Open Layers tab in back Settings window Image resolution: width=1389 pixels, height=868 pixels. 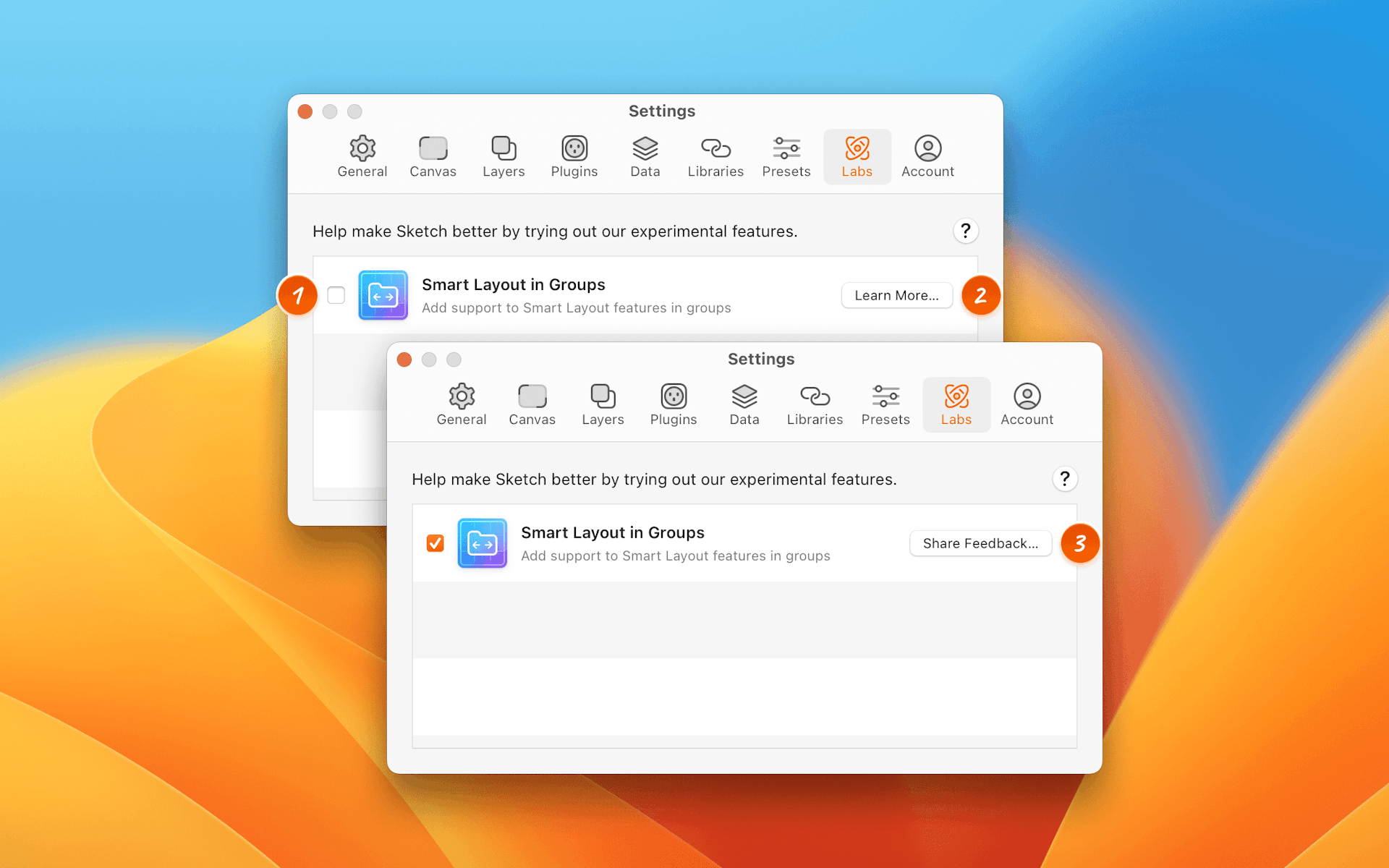[504, 157]
